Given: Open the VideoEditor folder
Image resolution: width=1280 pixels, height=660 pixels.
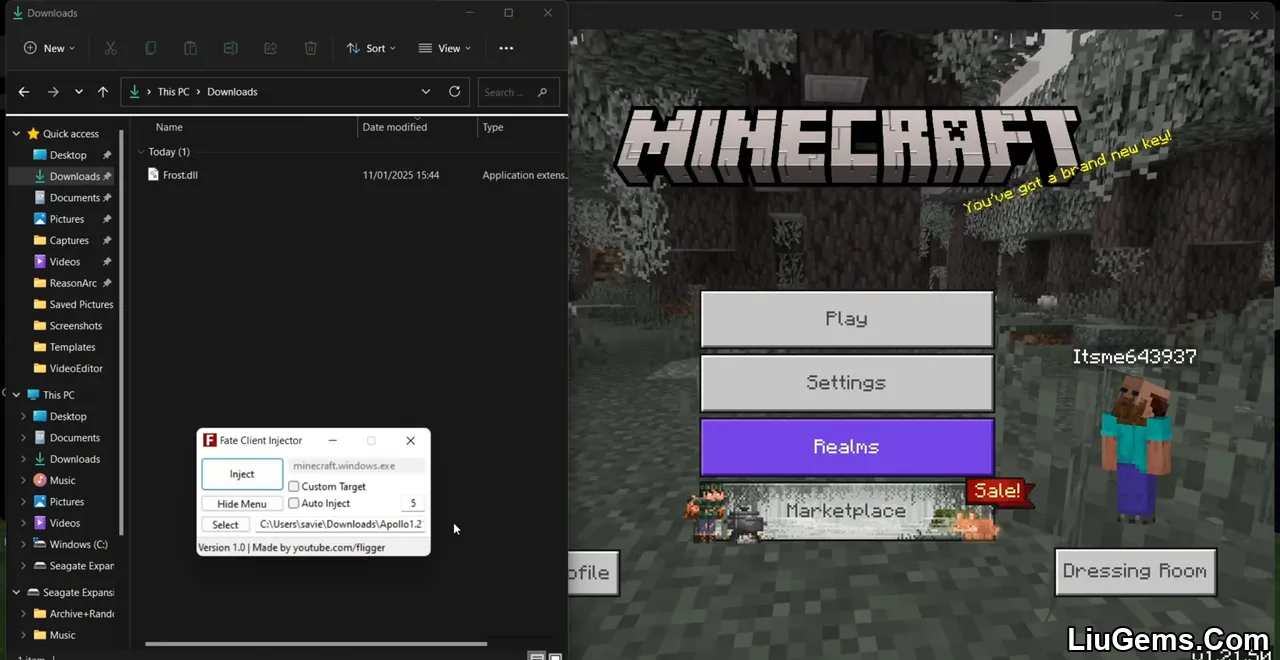Looking at the screenshot, I should coord(75,368).
